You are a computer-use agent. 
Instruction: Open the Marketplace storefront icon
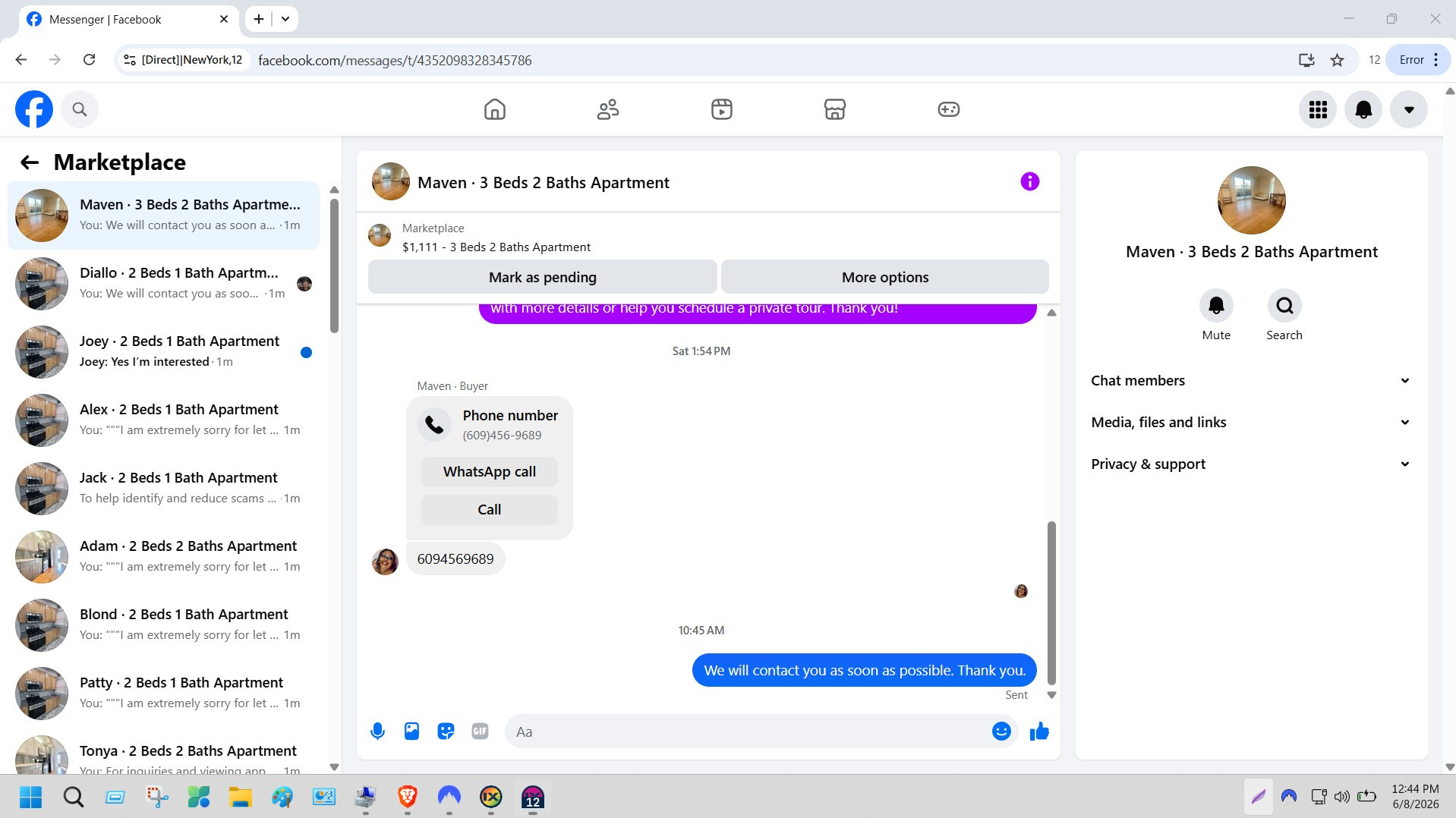(835, 109)
